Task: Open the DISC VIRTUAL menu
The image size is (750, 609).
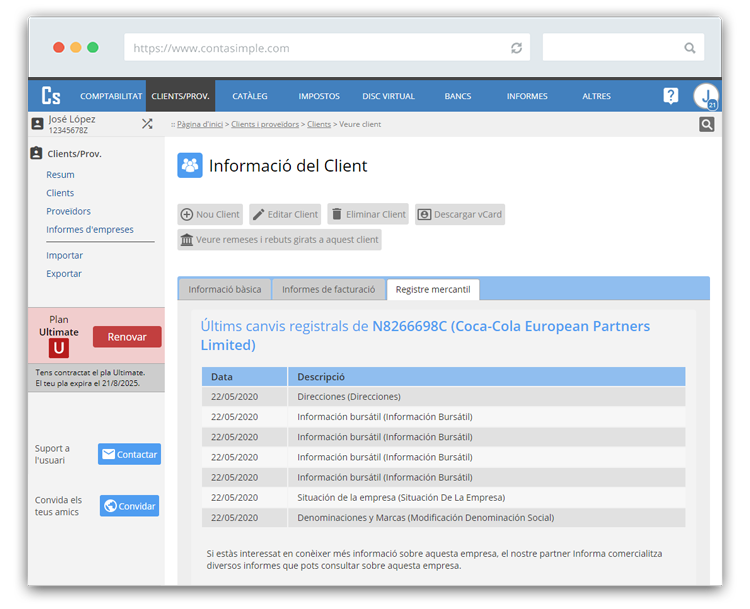Action: point(388,96)
